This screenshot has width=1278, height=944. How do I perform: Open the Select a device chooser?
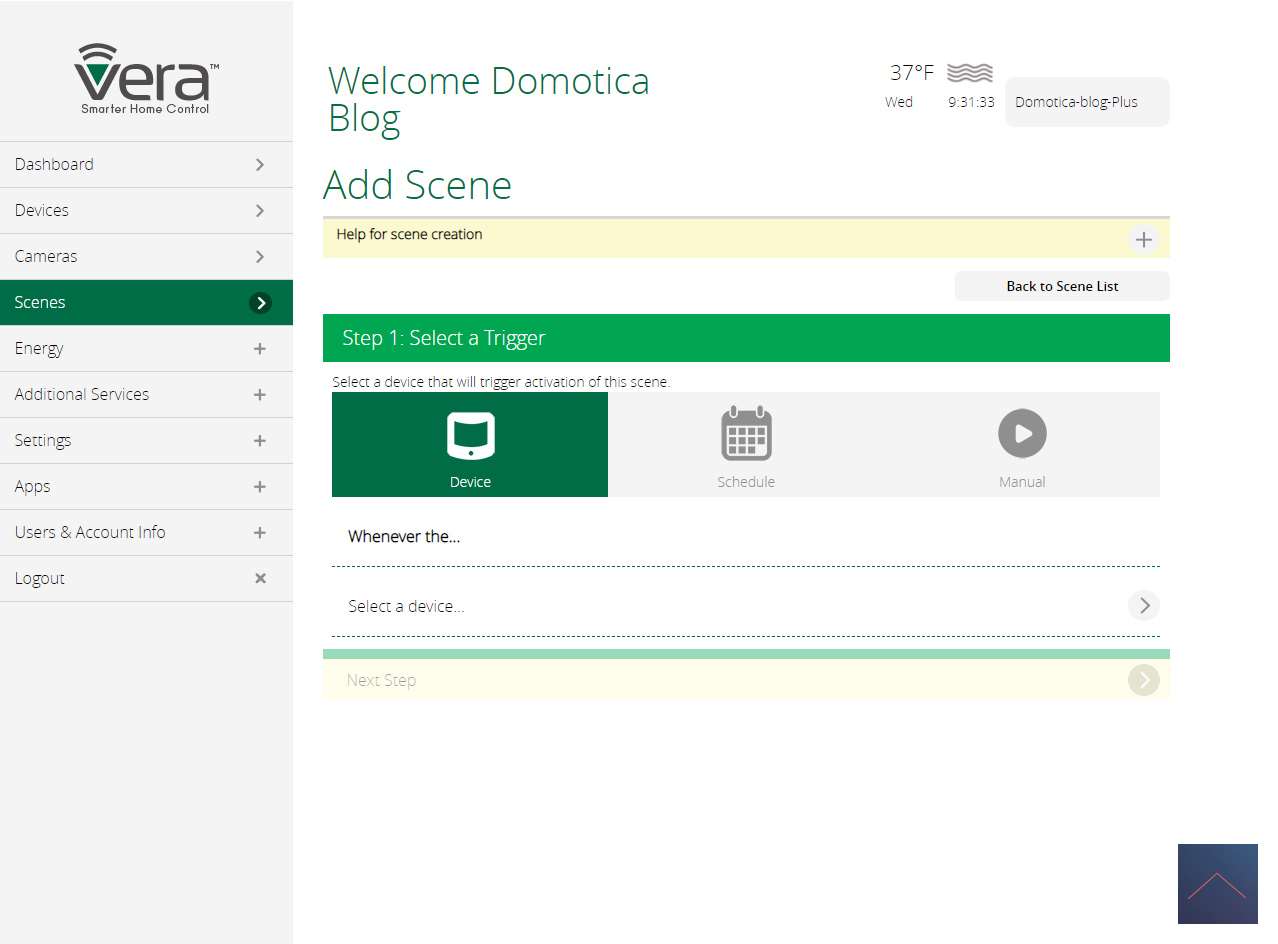coord(1143,606)
